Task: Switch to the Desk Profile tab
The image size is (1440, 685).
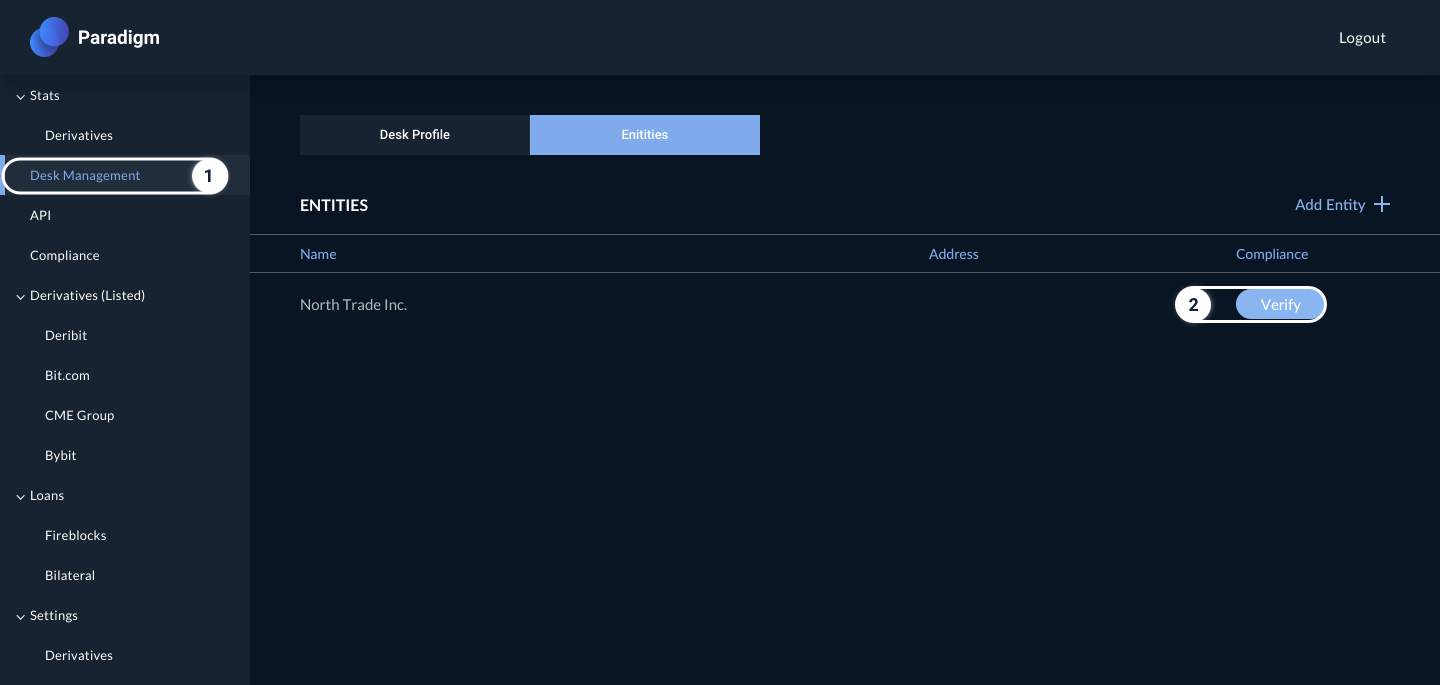Action: (x=414, y=135)
